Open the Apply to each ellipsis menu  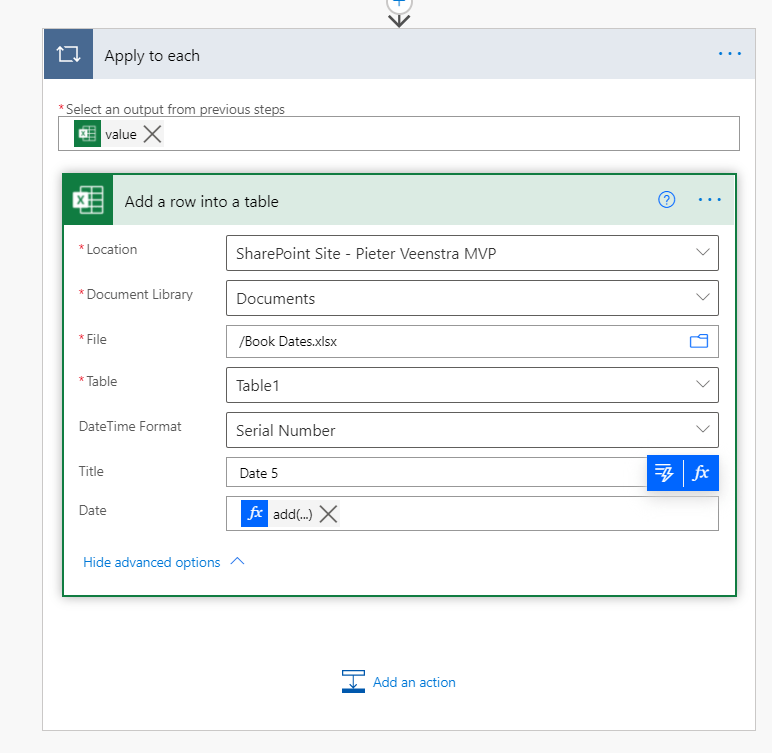729,54
